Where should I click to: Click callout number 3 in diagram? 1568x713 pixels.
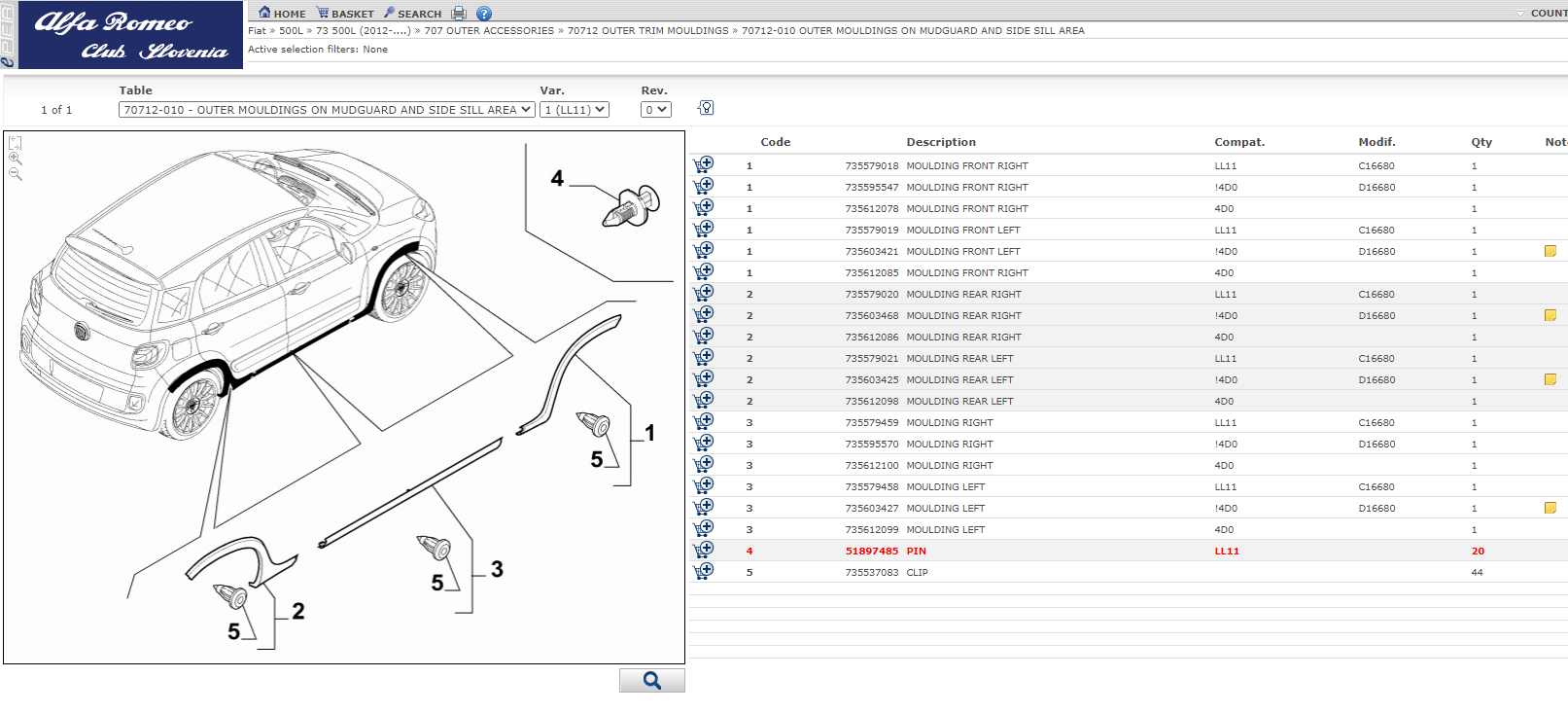[497, 569]
